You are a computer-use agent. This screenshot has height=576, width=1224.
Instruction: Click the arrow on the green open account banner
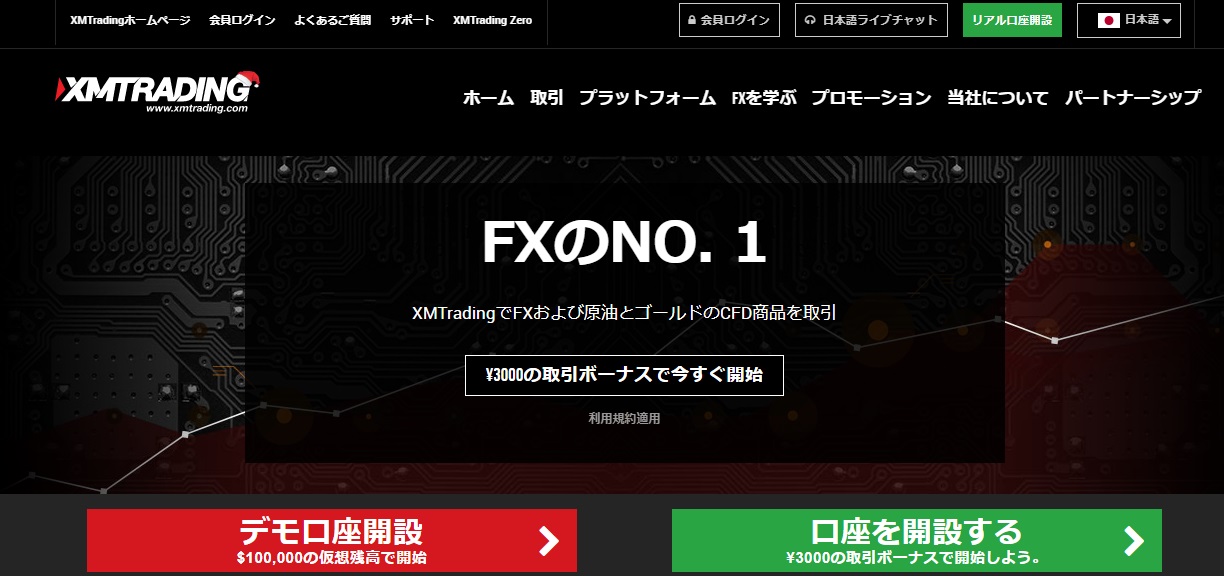click(1133, 541)
